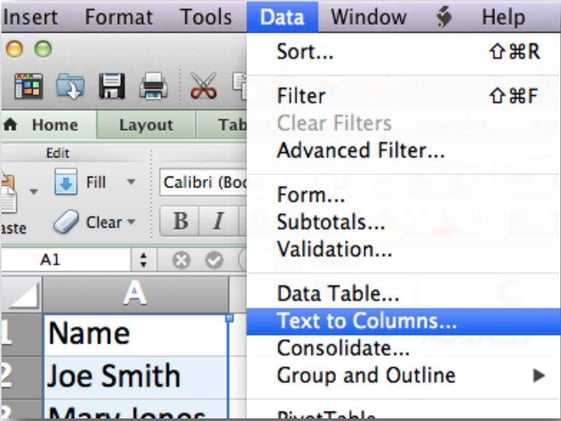Screen dimensions: 561x421
Task: Select Advanced Filter... menu entry
Action: point(404,150)
